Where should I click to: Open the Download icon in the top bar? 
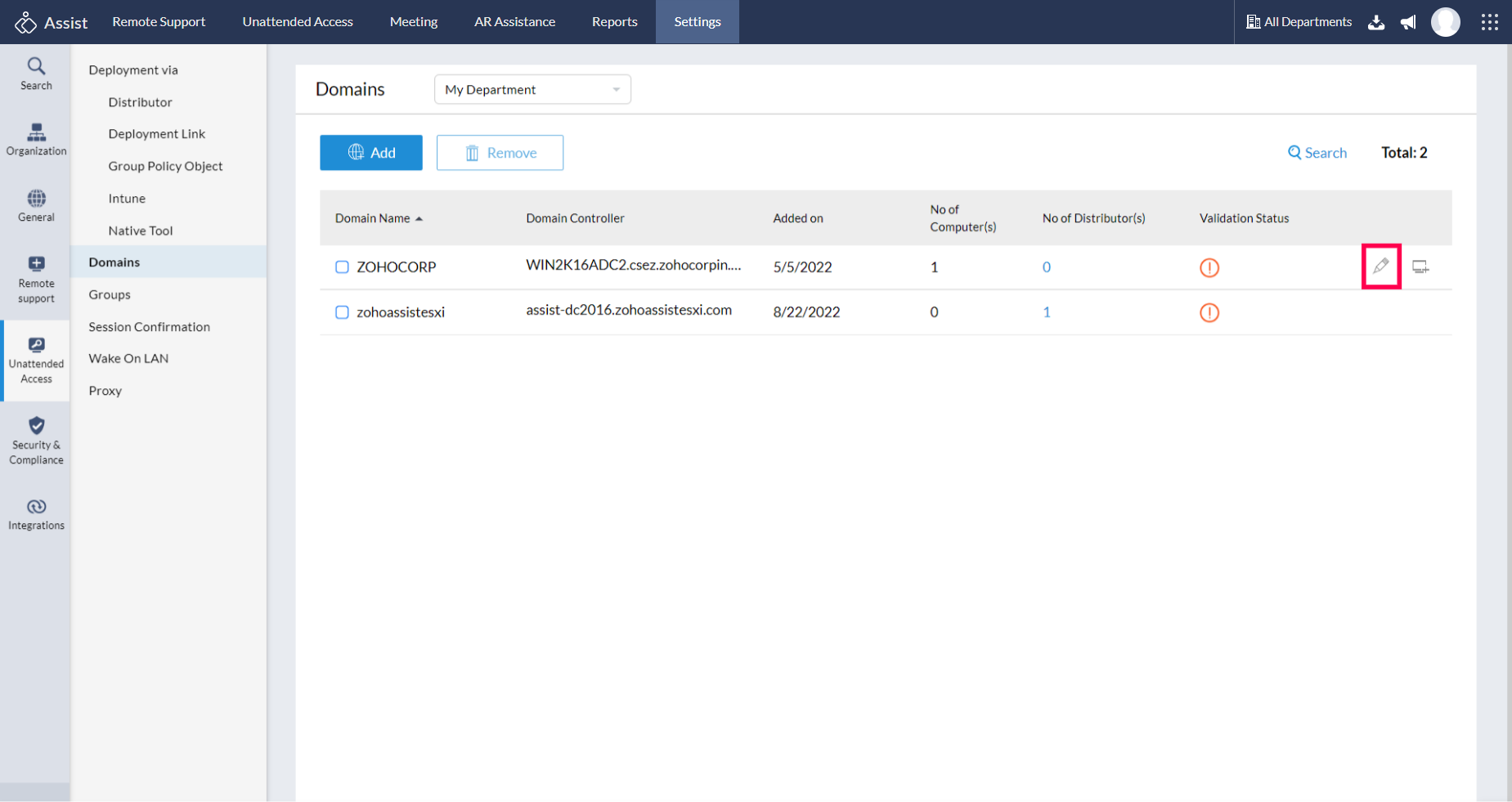(x=1376, y=22)
